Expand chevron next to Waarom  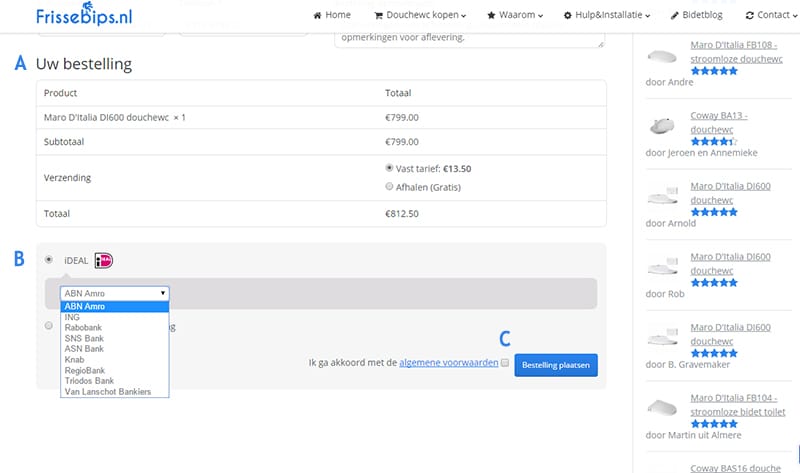pos(540,16)
